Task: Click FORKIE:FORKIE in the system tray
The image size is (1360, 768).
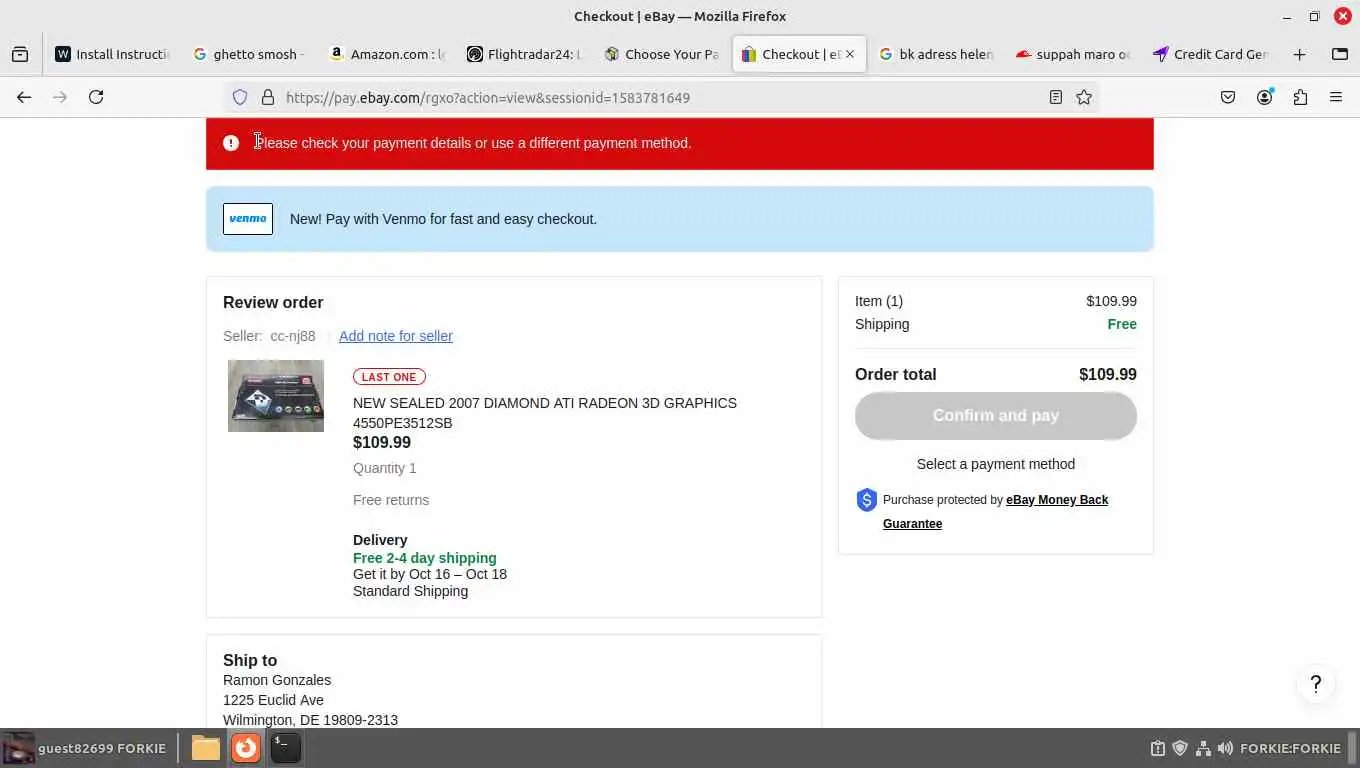Action: (1290, 748)
